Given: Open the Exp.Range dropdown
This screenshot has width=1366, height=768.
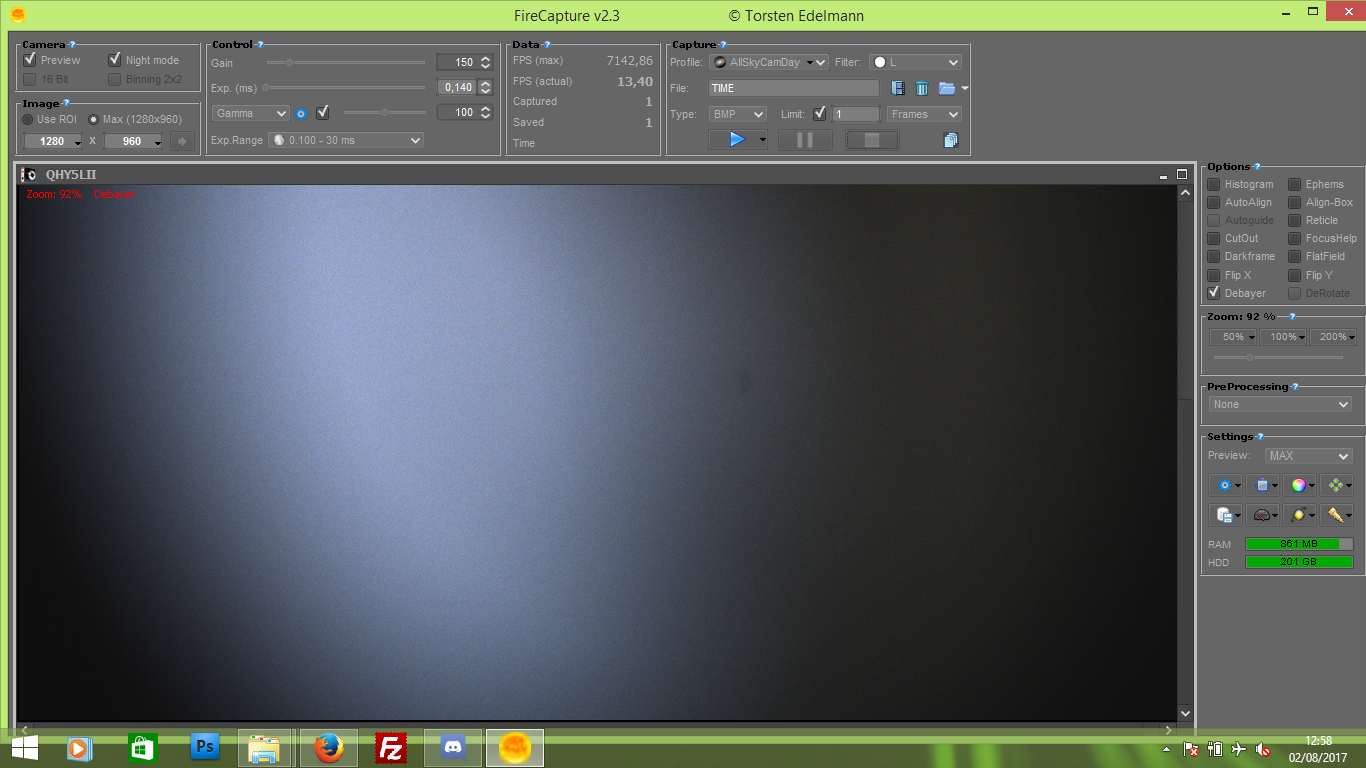Looking at the screenshot, I should tap(346, 140).
